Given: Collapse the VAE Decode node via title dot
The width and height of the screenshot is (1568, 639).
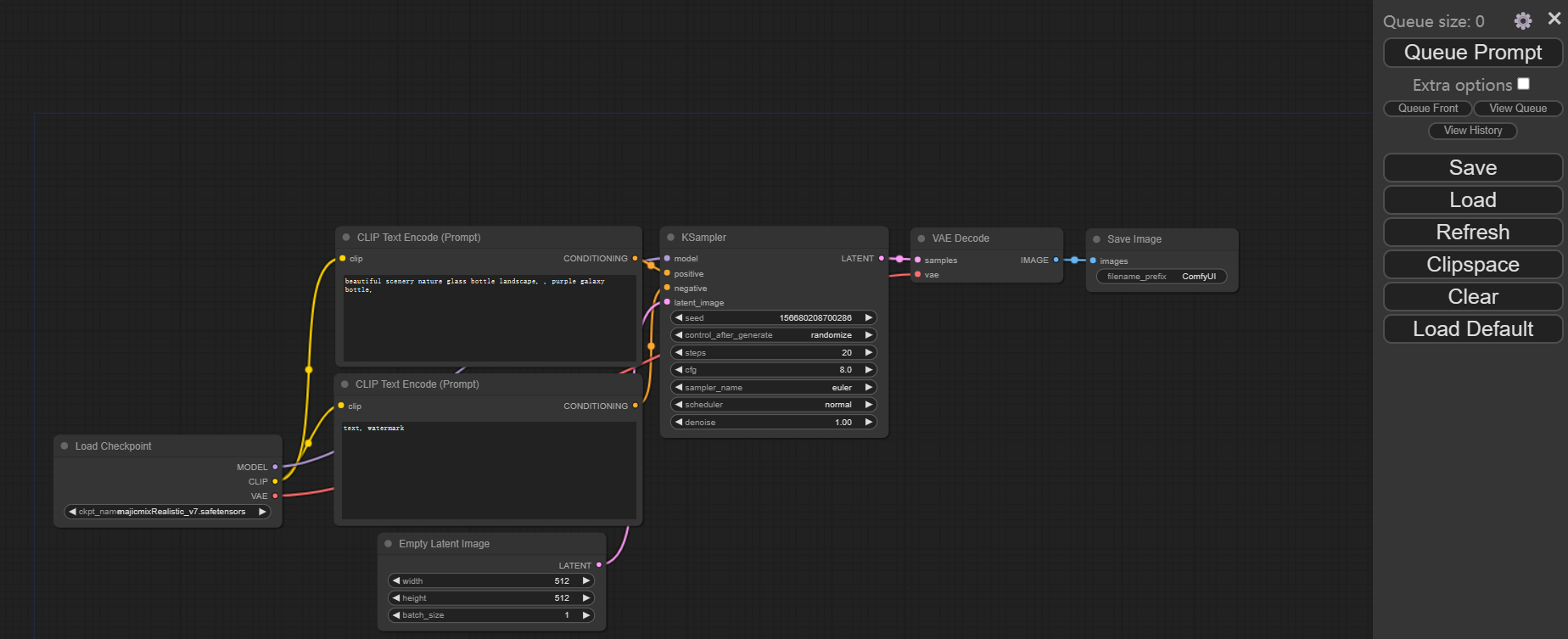Looking at the screenshot, I should (x=921, y=238).
